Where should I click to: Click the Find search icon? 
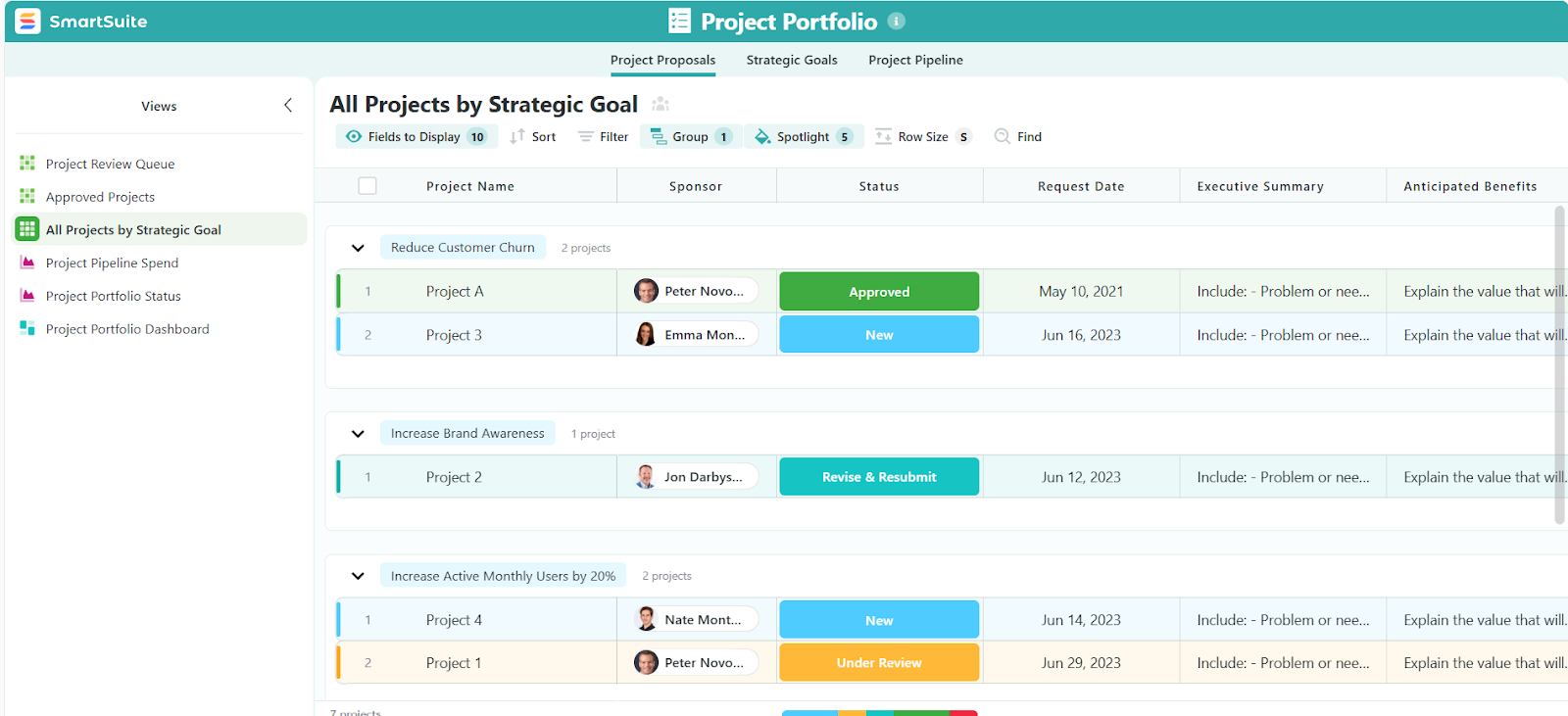pyautogui.click(x=1002, y=136)
